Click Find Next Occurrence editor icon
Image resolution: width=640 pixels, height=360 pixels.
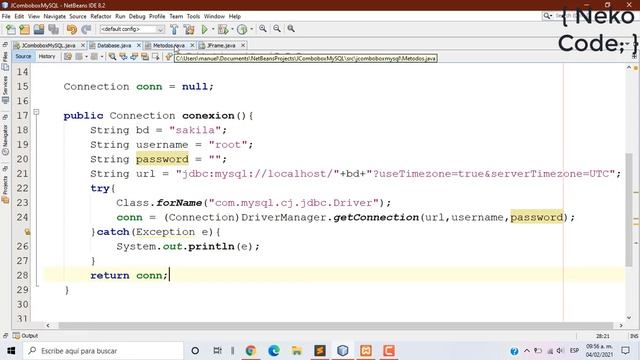click(x=134, y=57)
